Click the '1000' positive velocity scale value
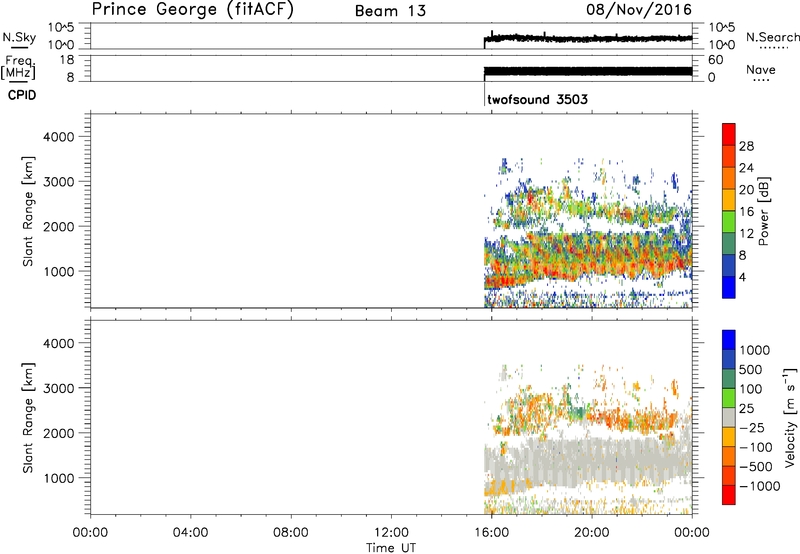Viewport: 800px width, 554px height. [754, 350]
